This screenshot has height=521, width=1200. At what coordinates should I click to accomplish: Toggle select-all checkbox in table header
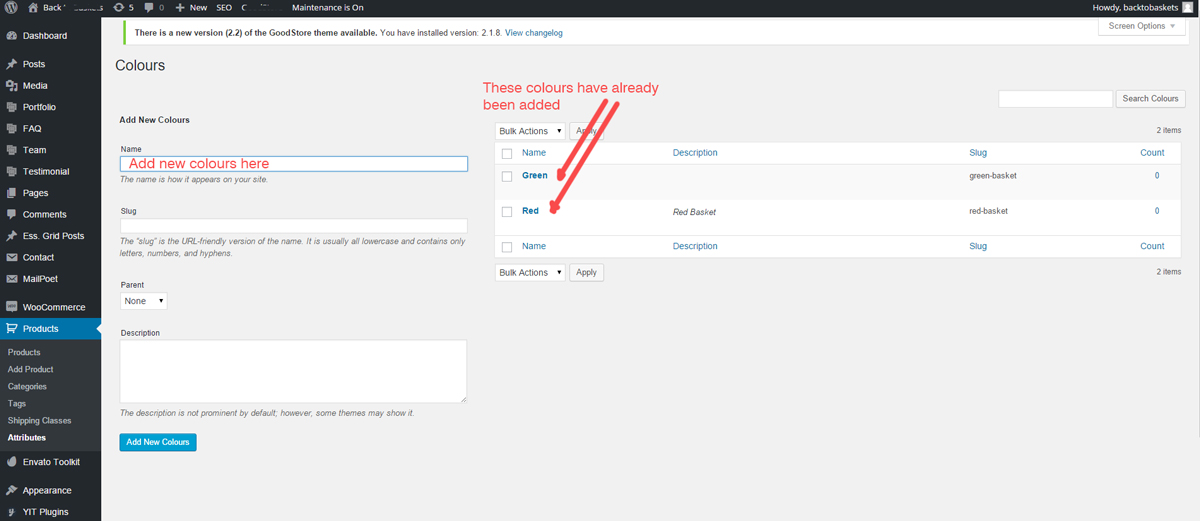coord(507,154)
